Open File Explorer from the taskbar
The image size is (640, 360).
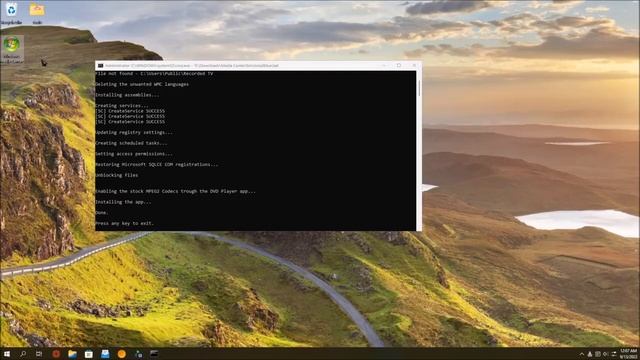(72, 354)
